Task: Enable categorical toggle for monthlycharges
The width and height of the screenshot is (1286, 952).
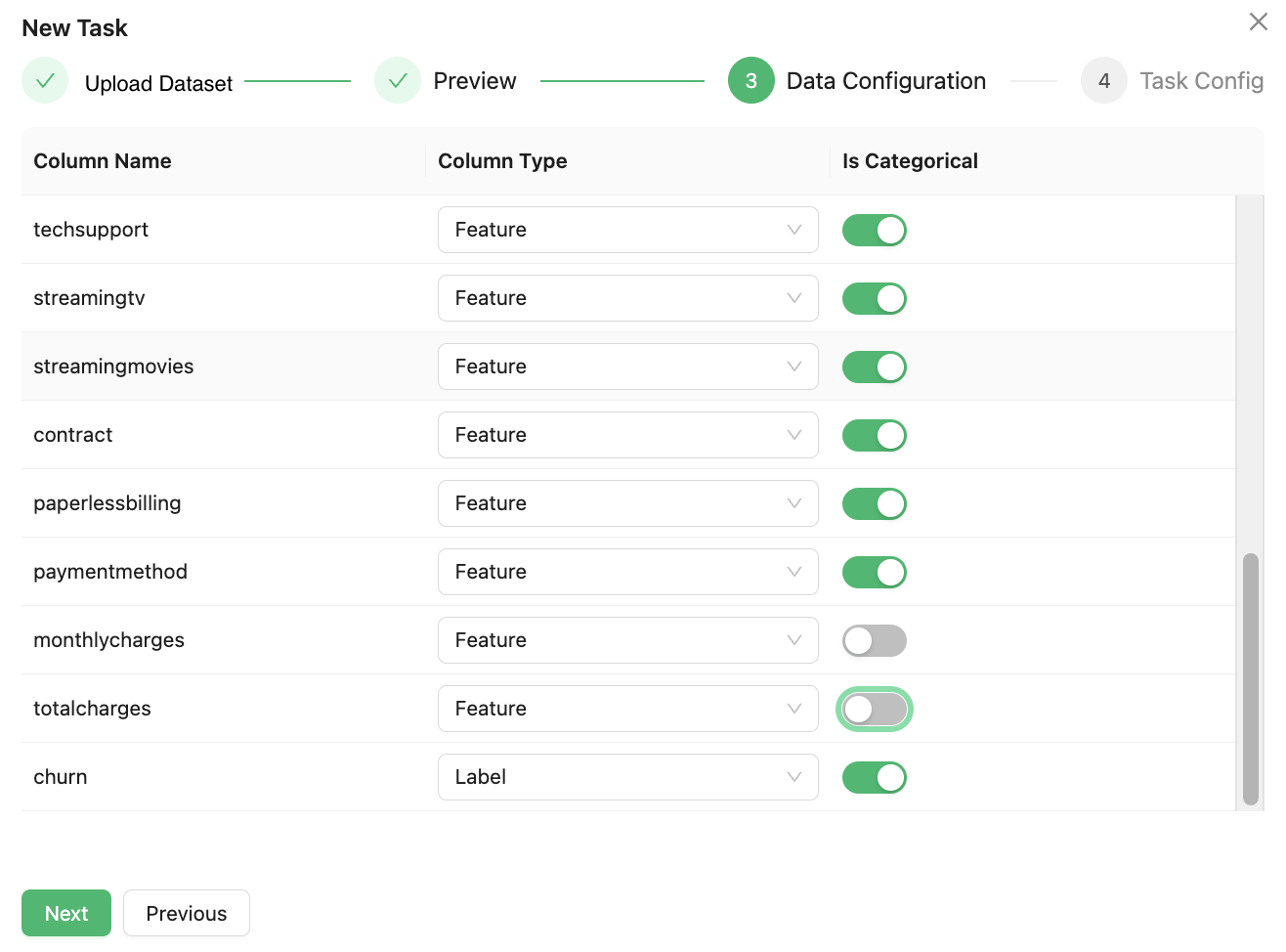Action: 874,640
